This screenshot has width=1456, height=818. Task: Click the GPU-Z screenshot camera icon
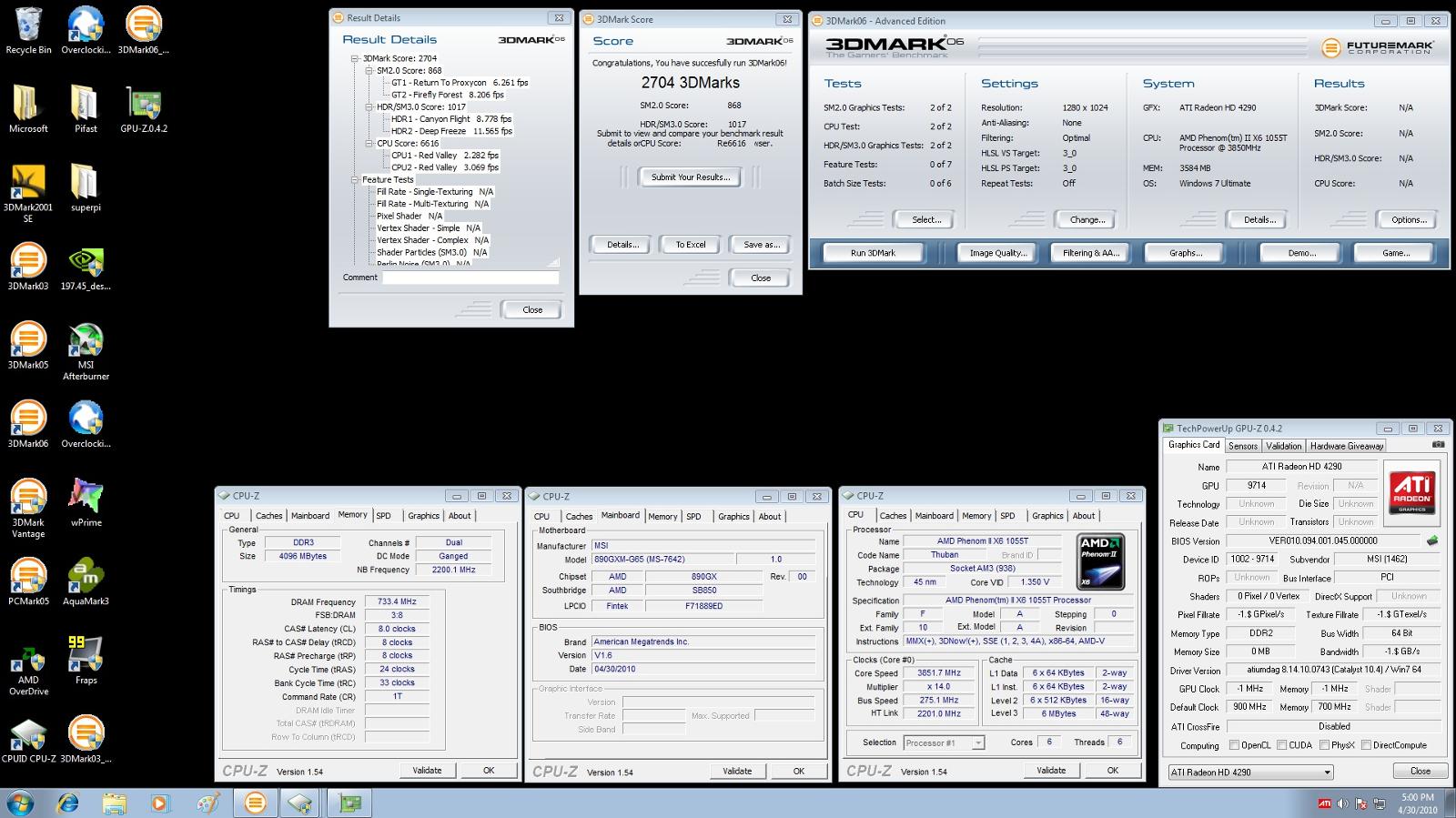click(1438, 445)
